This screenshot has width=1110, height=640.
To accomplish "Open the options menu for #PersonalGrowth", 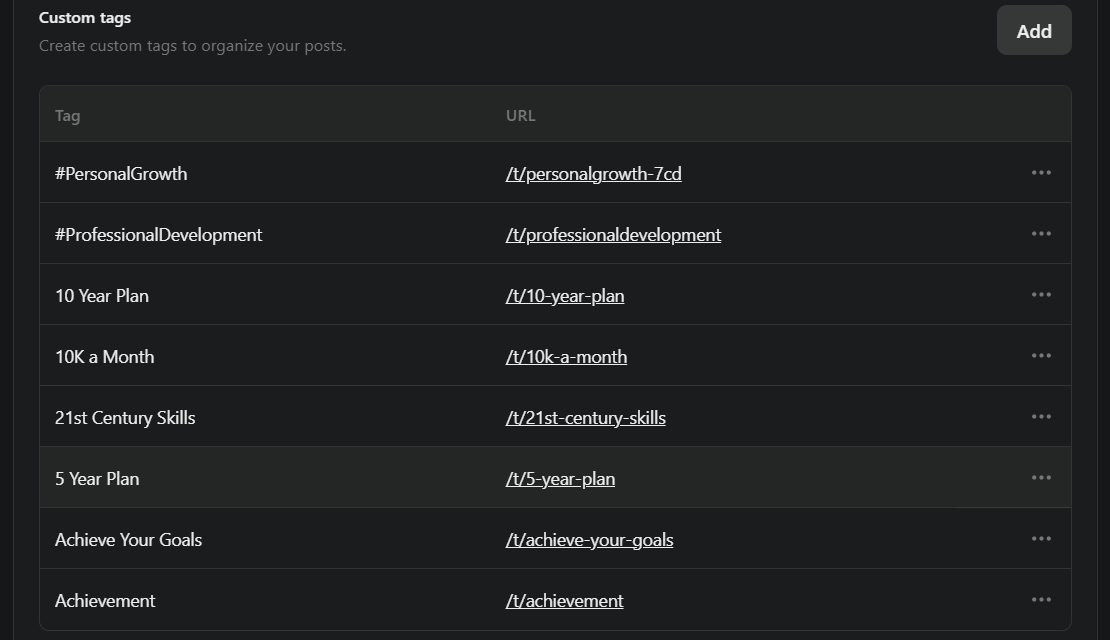I will point(1041,172).
